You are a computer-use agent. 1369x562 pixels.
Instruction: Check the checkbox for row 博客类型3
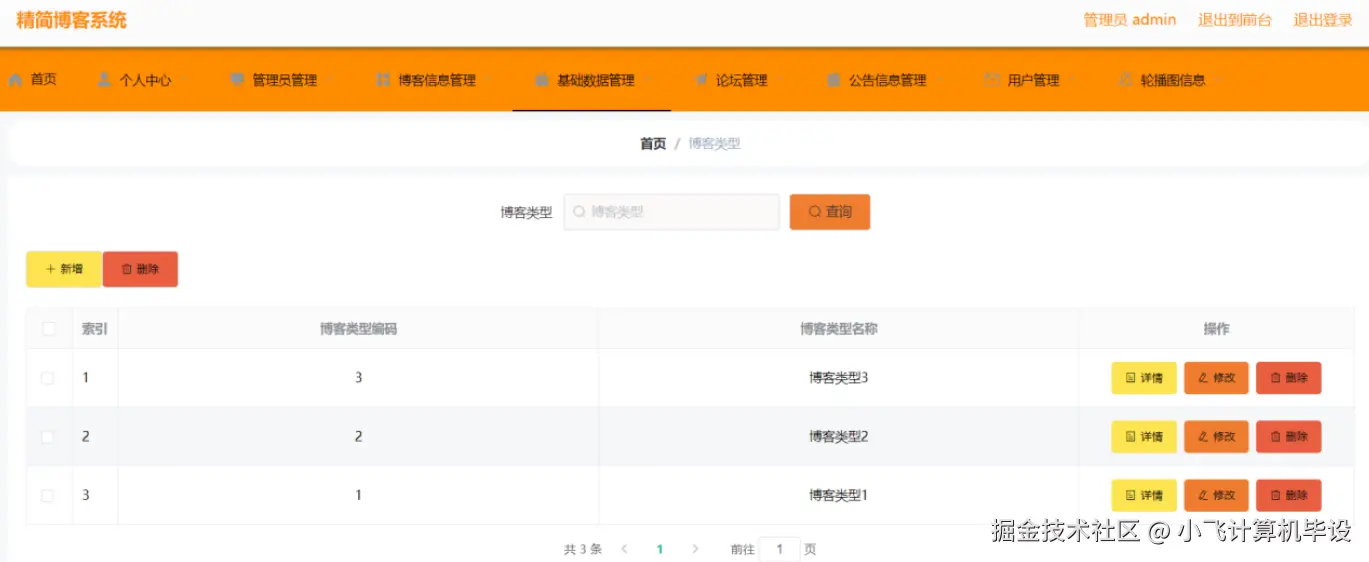pos(48,378)
